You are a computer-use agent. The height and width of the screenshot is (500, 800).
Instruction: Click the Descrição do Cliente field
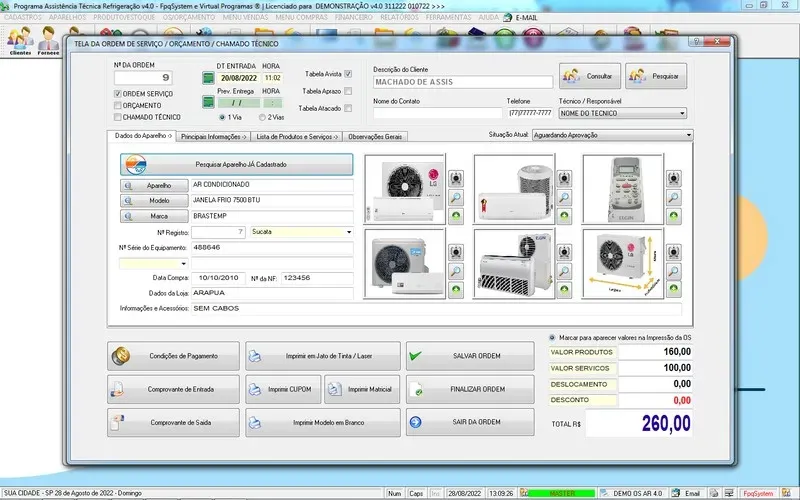coord(462,83)
